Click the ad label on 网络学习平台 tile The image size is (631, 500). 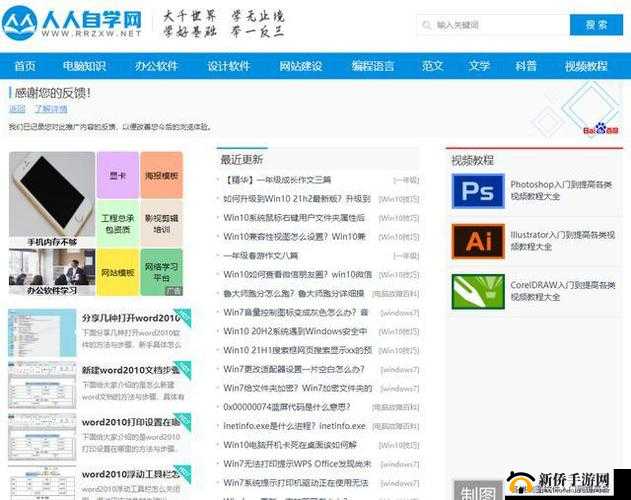(174, 291)
